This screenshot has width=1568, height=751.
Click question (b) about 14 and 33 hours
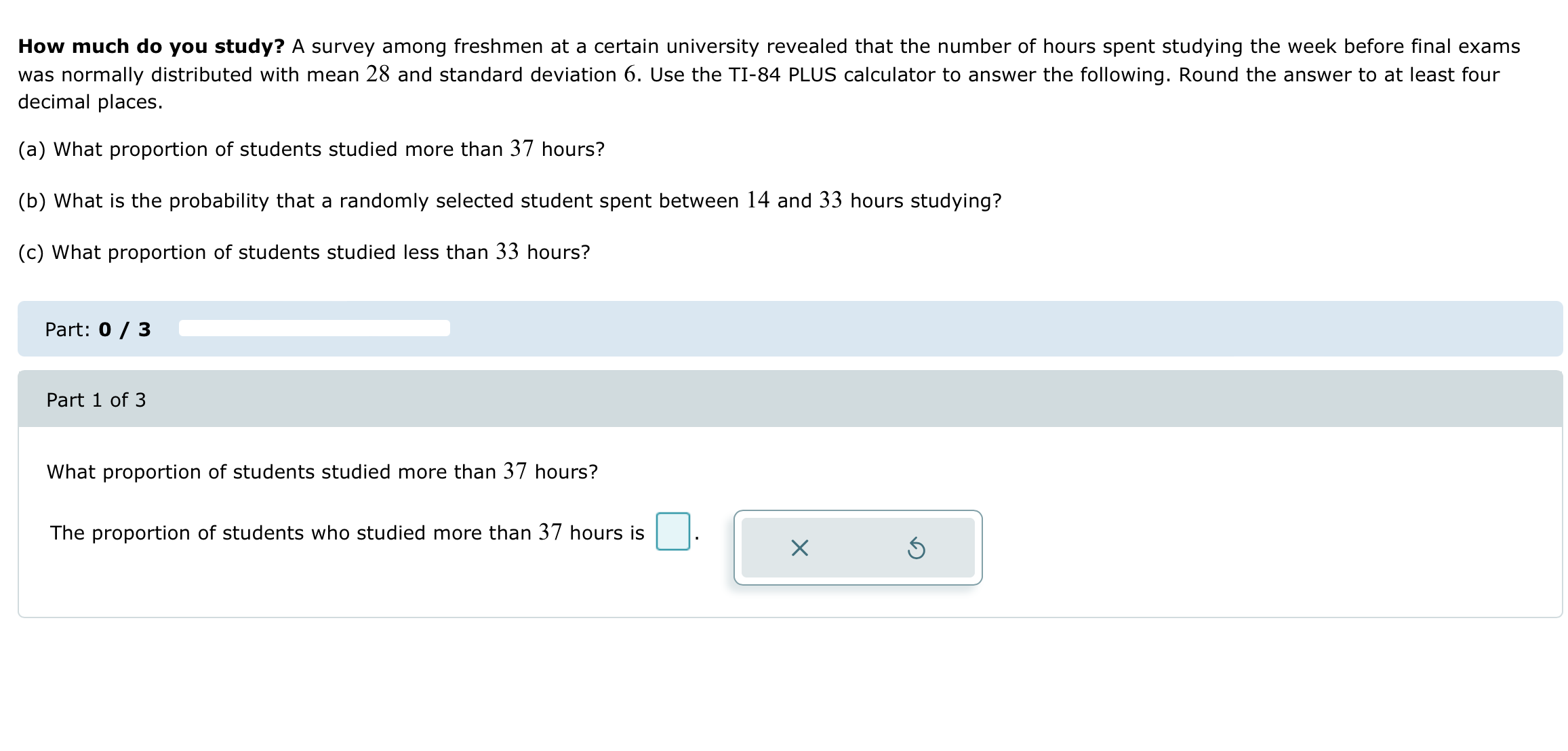pyautogui.click(x=510, y=200)
